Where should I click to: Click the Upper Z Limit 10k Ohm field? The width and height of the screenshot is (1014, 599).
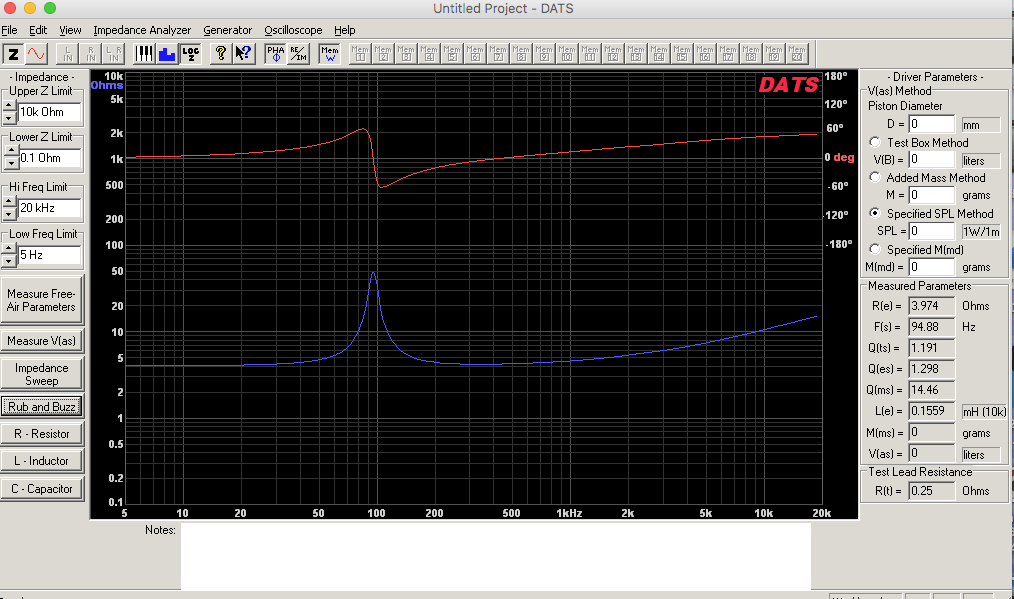click(49, 112)
